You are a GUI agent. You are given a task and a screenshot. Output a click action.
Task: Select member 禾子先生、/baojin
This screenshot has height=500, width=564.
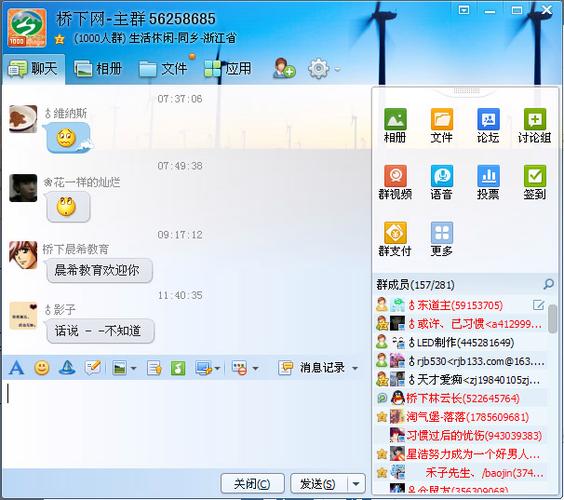point(460,473)
